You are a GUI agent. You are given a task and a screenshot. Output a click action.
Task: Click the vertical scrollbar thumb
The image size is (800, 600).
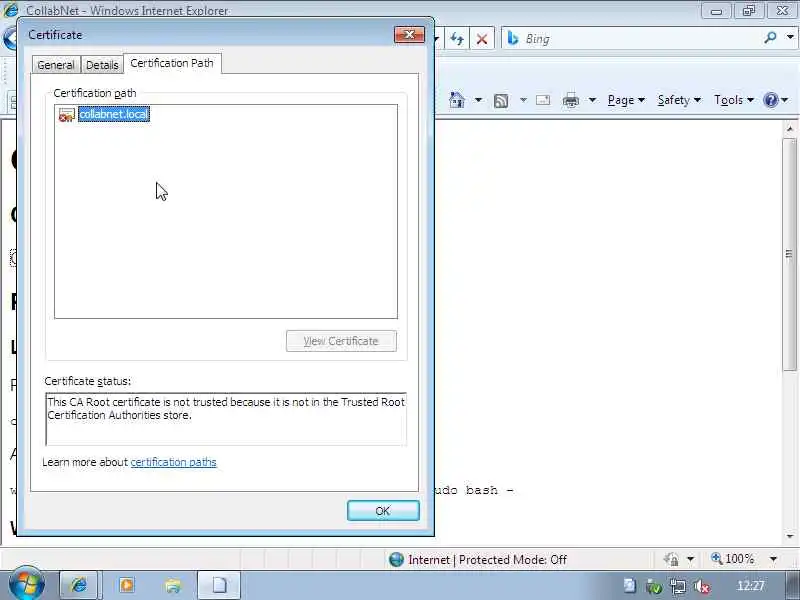coord(789,254)
